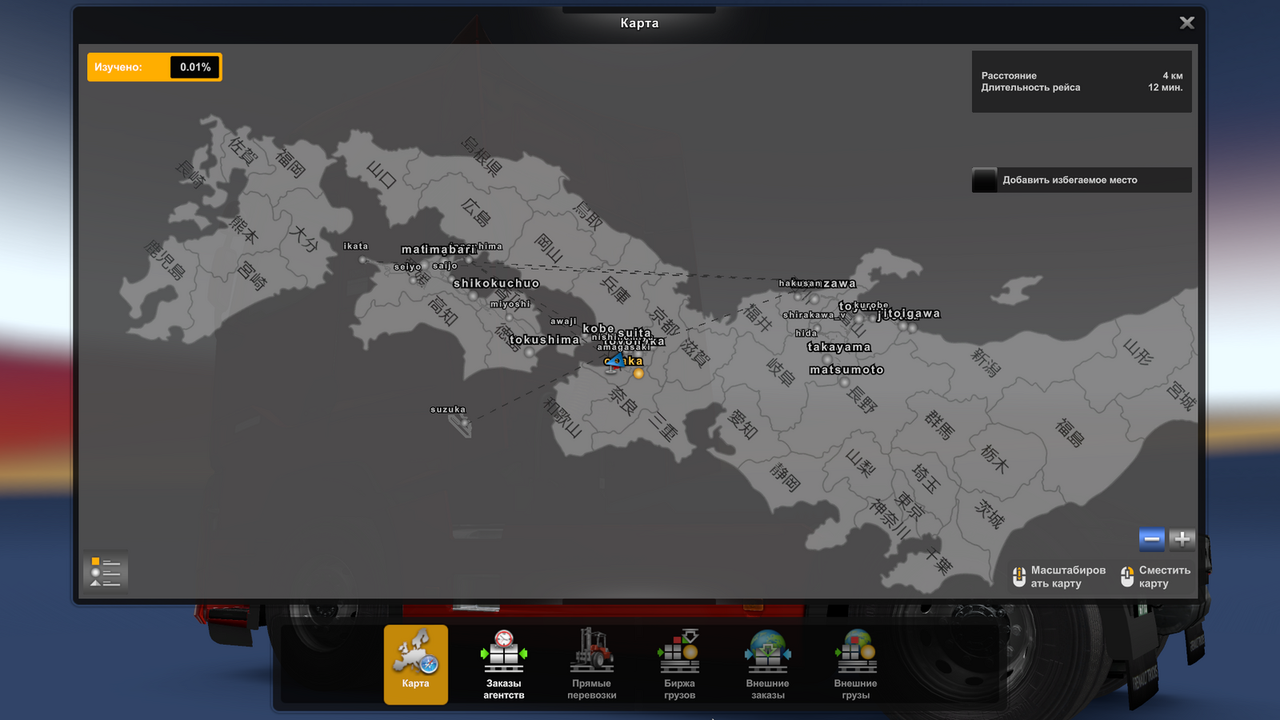Click the Изучено 0.01% progress indicator
1280x720 pixels.
click(x=154, y=67)
